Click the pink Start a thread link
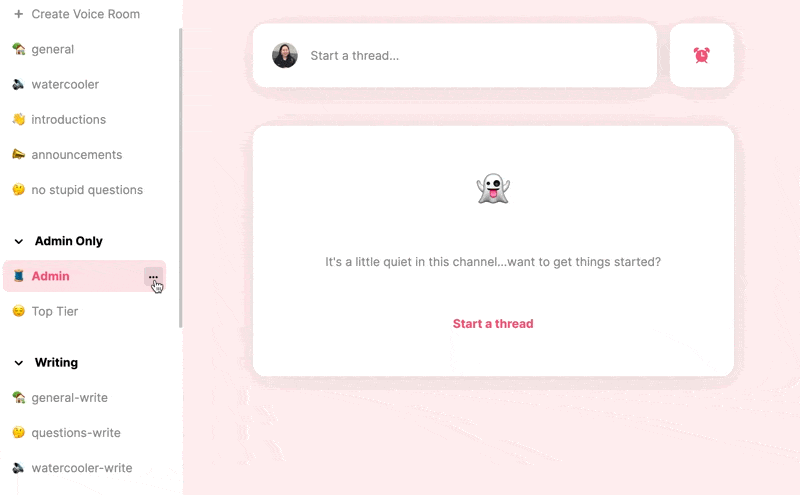This screenshot has height=495, width=800. [x=493, y=324]
